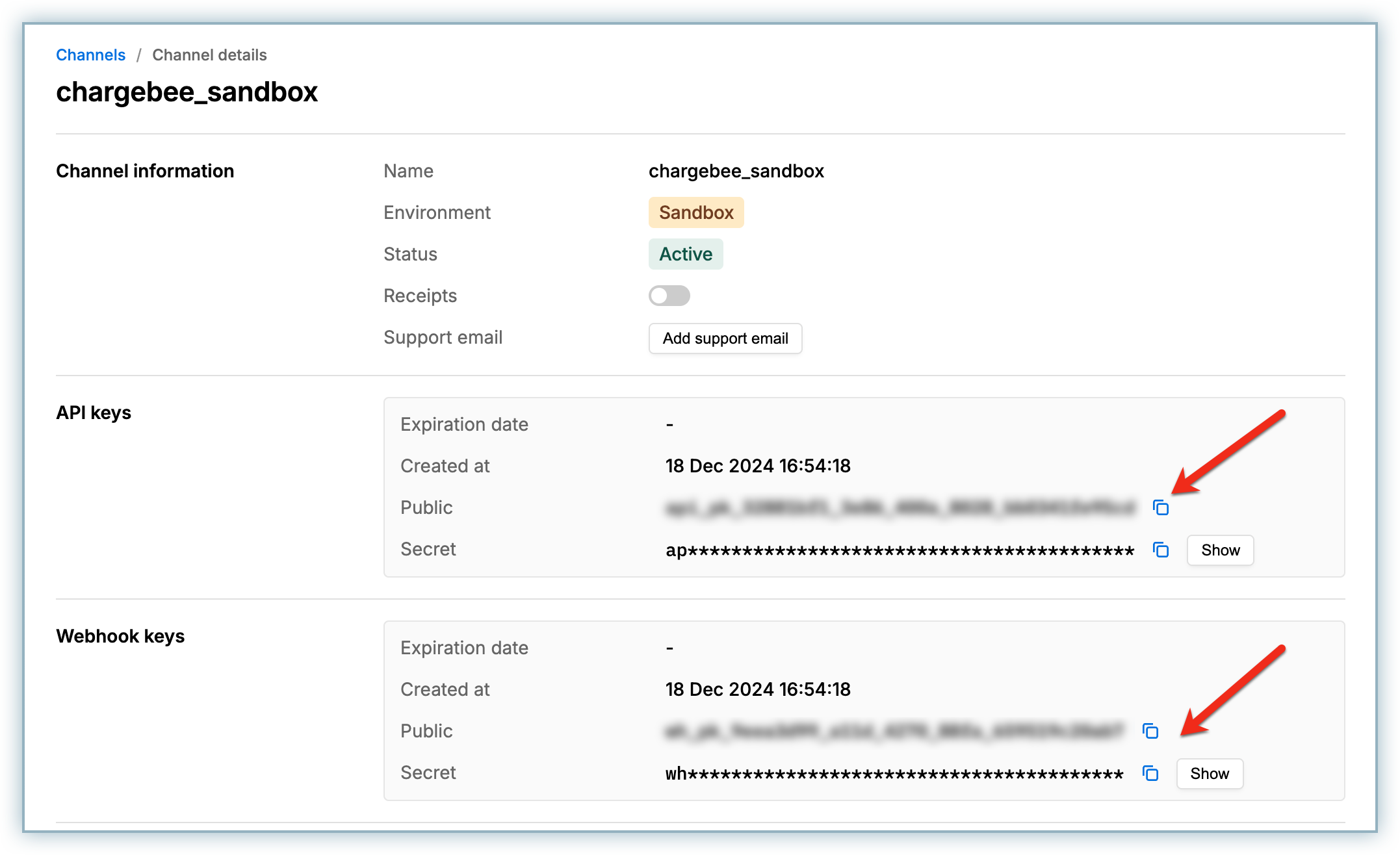This screenshot has width=1400, height=855.
Task: Copy the webhook secret key
Action: point(1150,774)
